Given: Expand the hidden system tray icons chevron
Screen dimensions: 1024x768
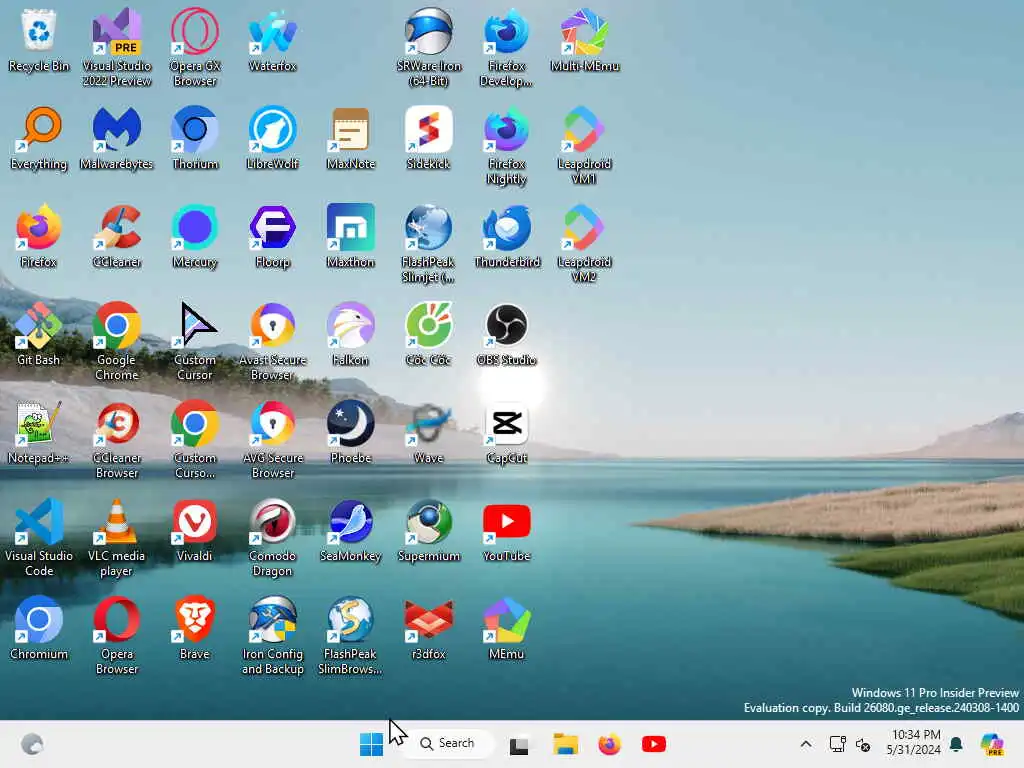Looking at the screenshot, I should 806,744.
